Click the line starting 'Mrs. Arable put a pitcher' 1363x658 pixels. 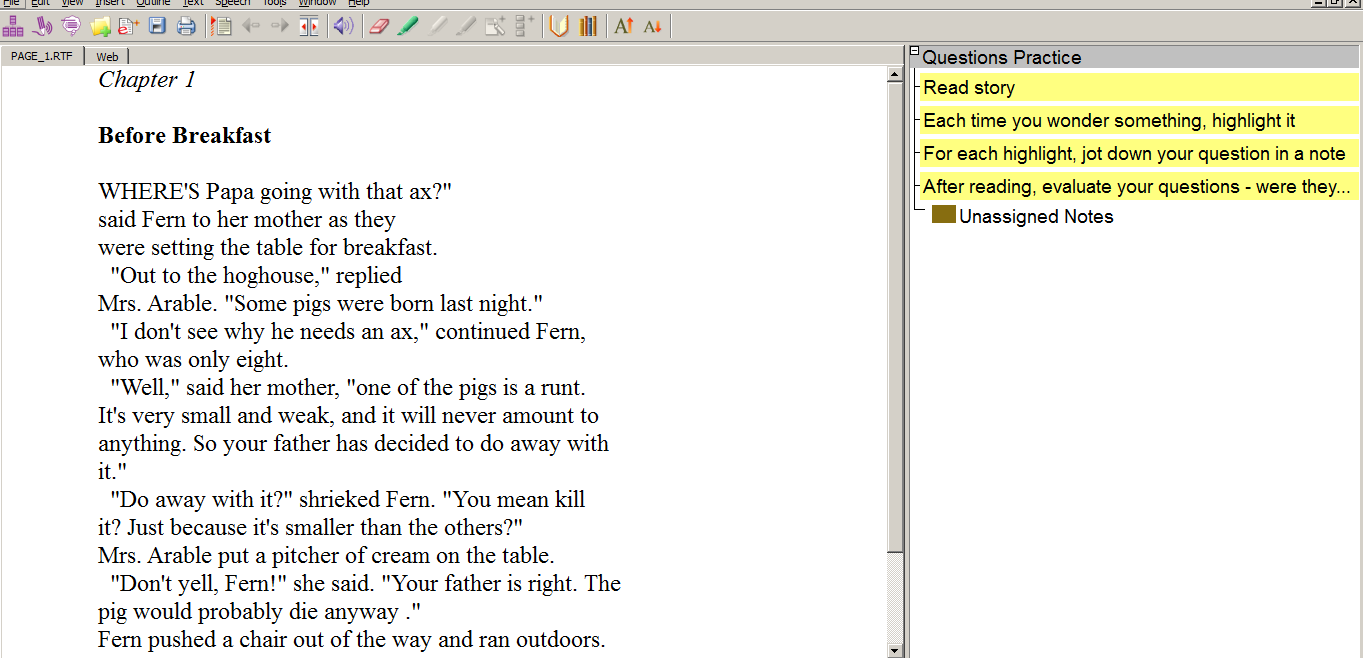[x=326, y=556]
